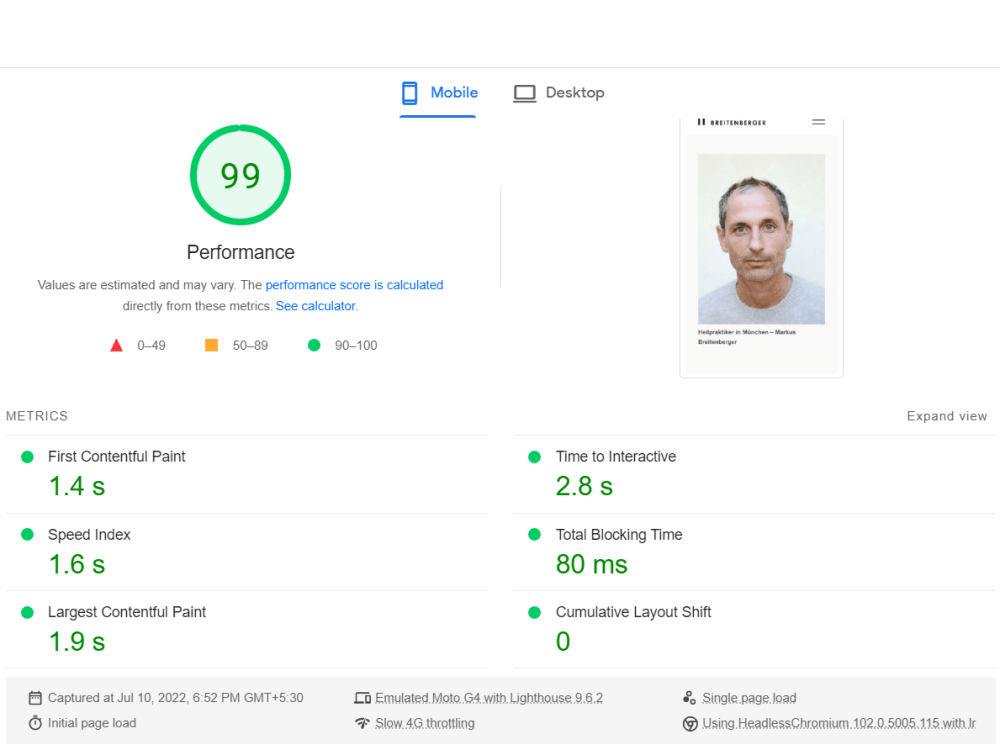Click the Time to Interactive label
The height and width of the screenshot is (750, 1000).
pos(615,457)
